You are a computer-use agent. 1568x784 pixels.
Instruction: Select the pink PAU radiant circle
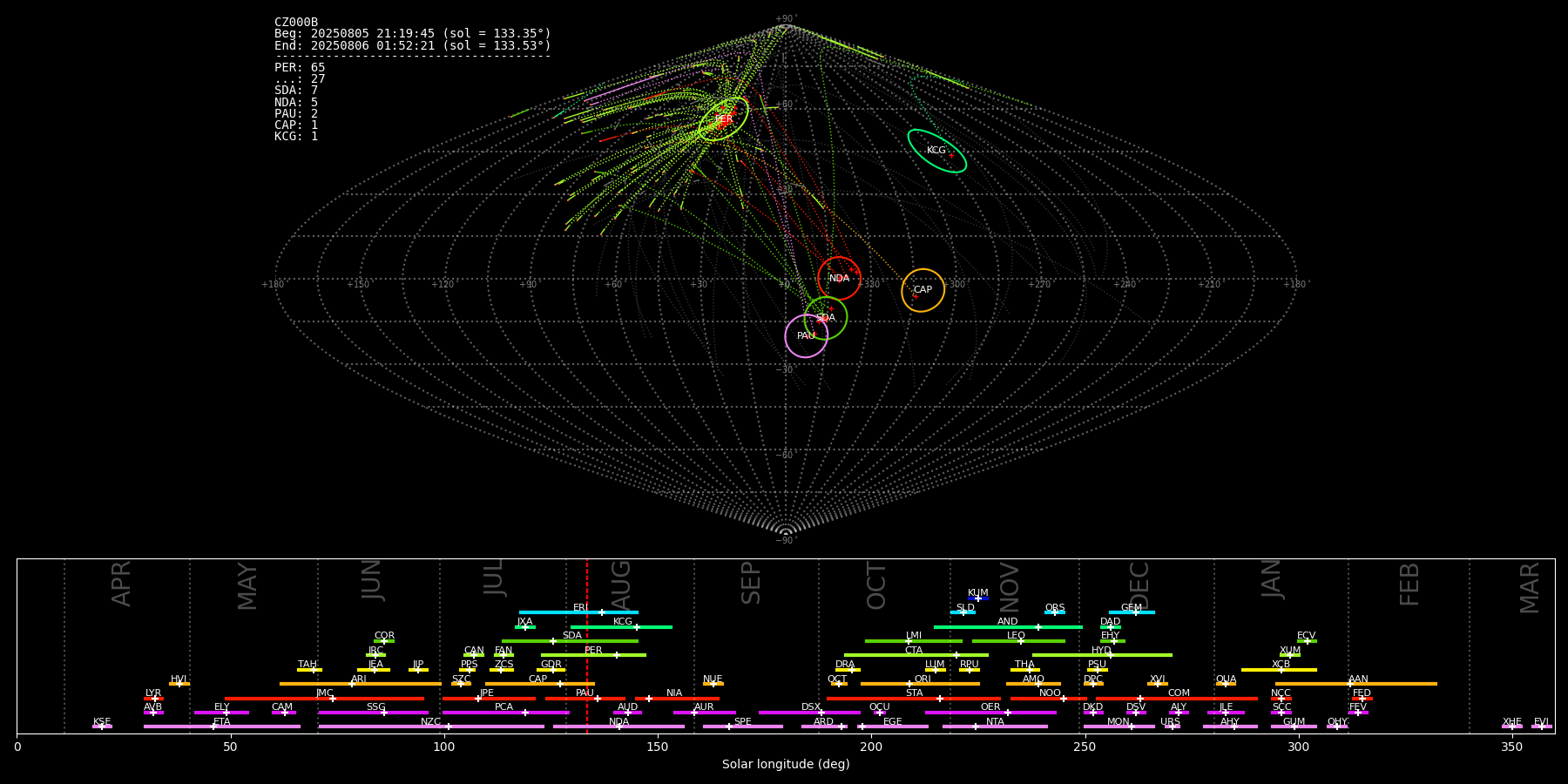click(807, 336)
